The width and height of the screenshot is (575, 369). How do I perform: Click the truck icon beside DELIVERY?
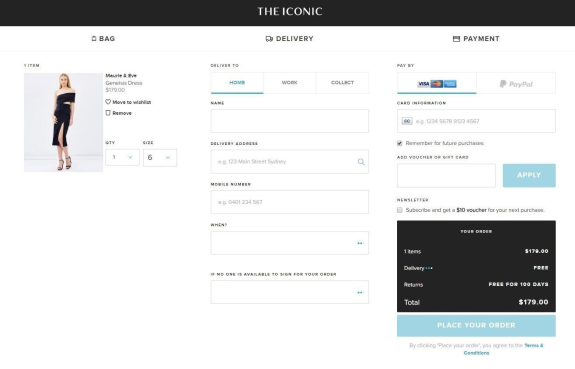[x=269, y=39]
